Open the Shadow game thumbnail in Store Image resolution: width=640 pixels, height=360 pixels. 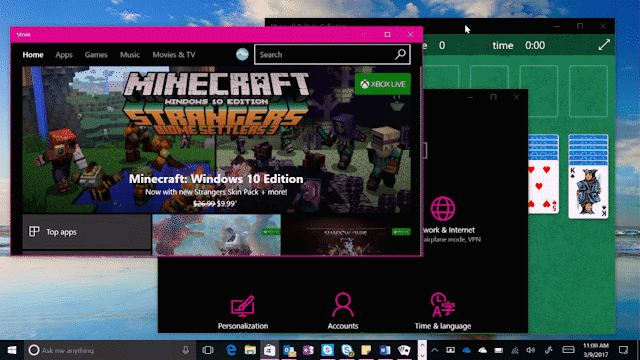(346, 236)
